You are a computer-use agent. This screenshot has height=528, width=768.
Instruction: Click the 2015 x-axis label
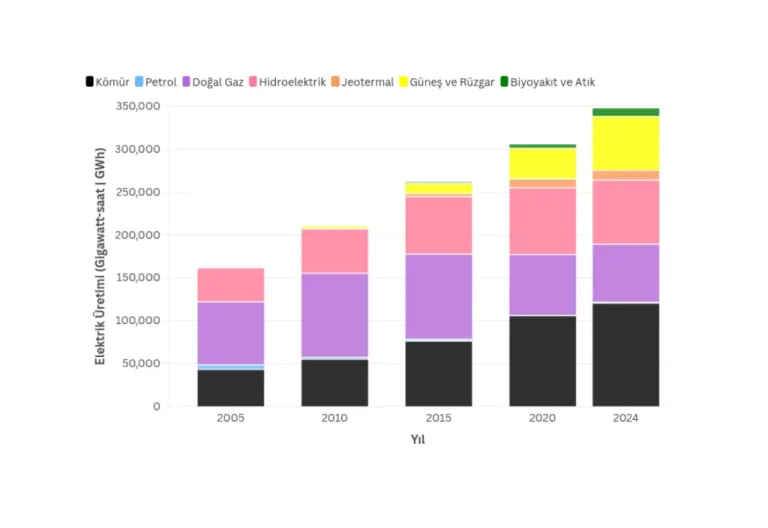(438, 418)
